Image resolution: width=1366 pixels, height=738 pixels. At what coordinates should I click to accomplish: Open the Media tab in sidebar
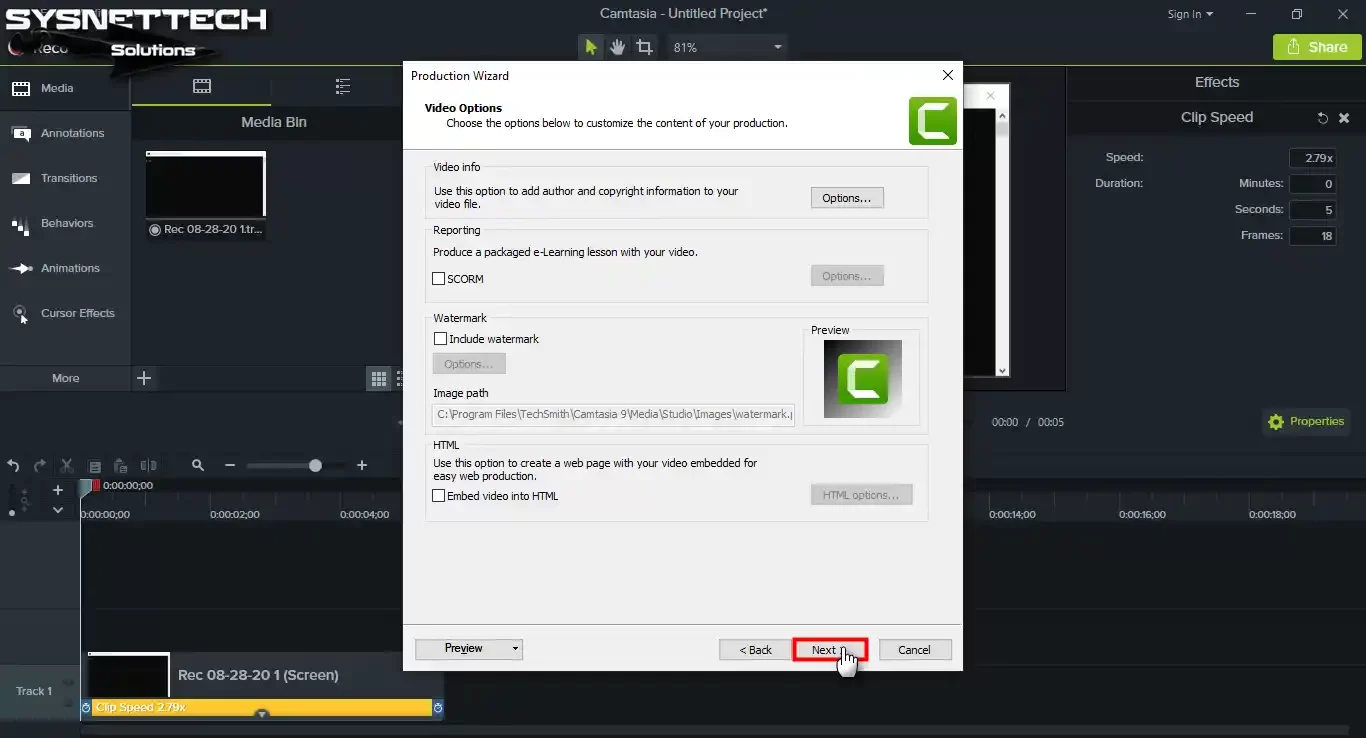point(65,88)
